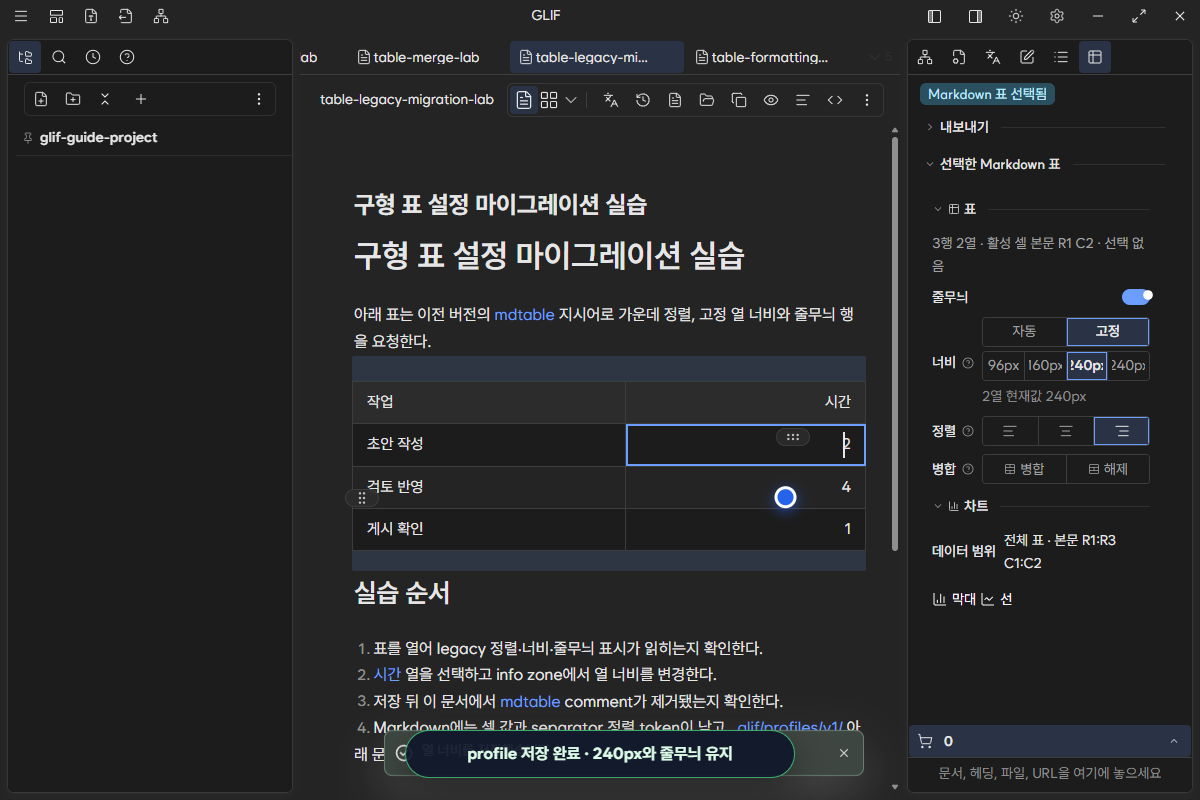1200x800 pixels.
Task: Click the plus add icon in explorer
Action: pyautogui.click(x=141, y=99)
